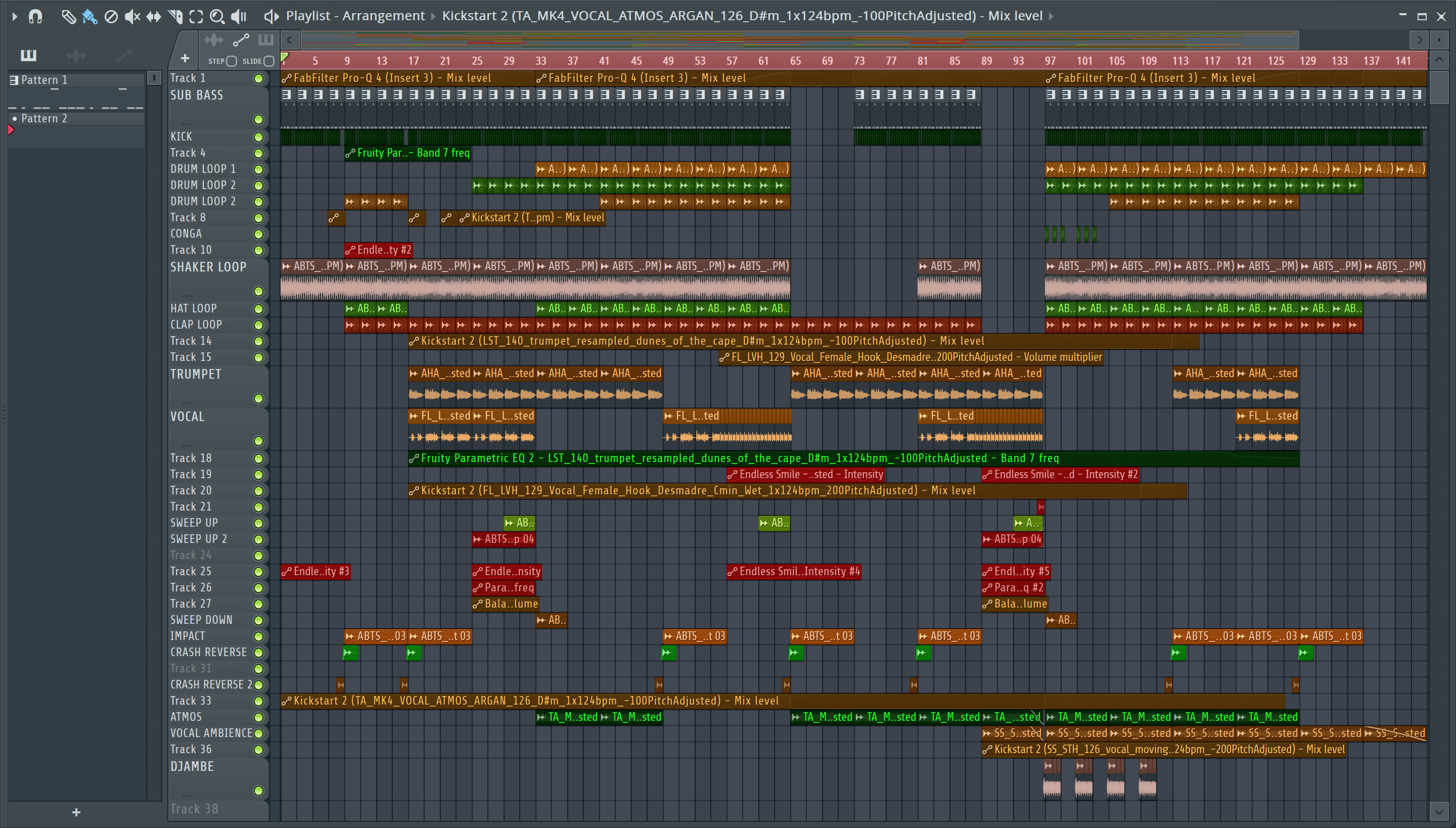
Task: Mute the KICK track
Action: pyautogui.click(x=258, y=137)
